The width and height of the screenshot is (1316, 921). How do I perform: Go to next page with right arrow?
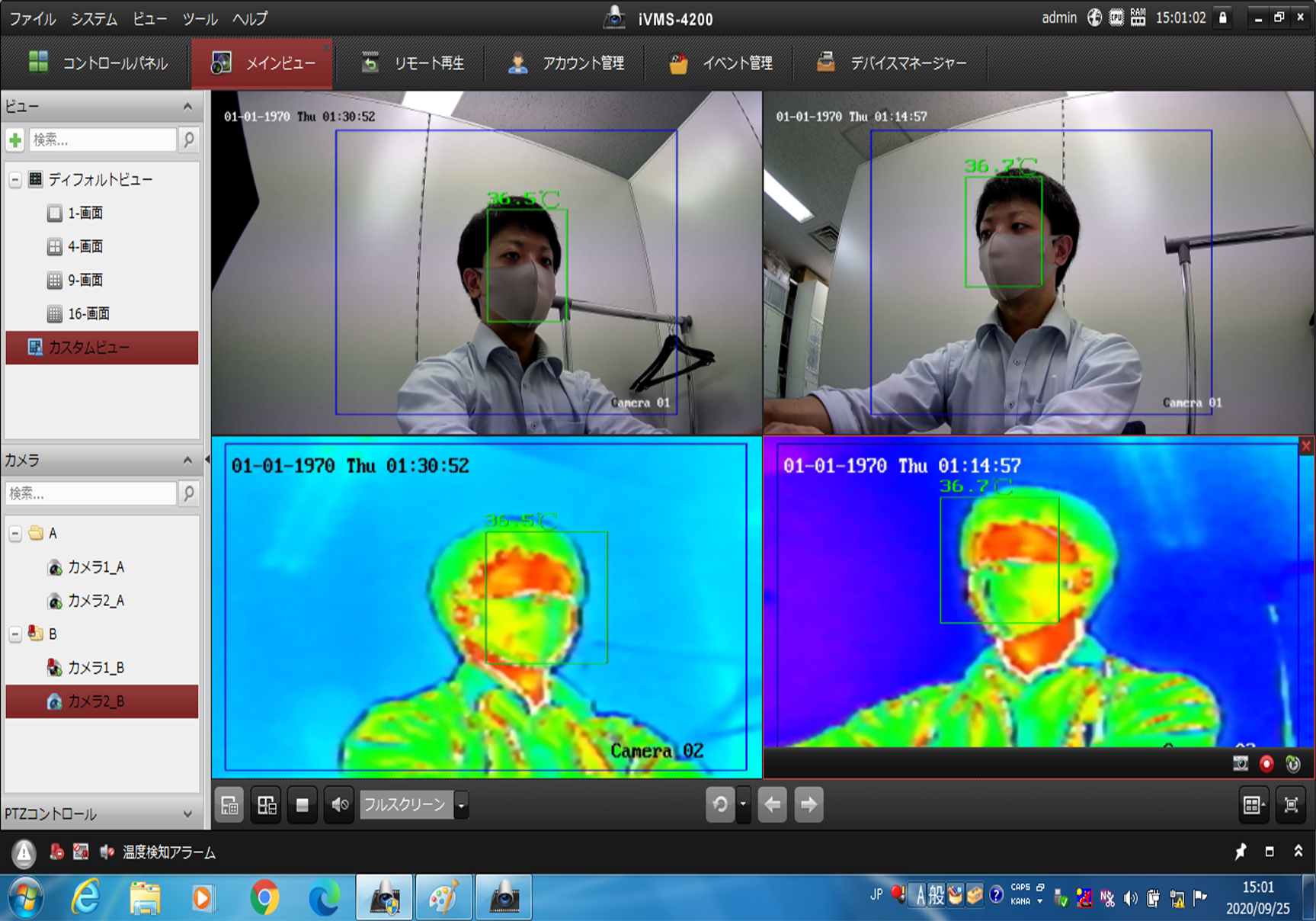(x=808, y=805)
